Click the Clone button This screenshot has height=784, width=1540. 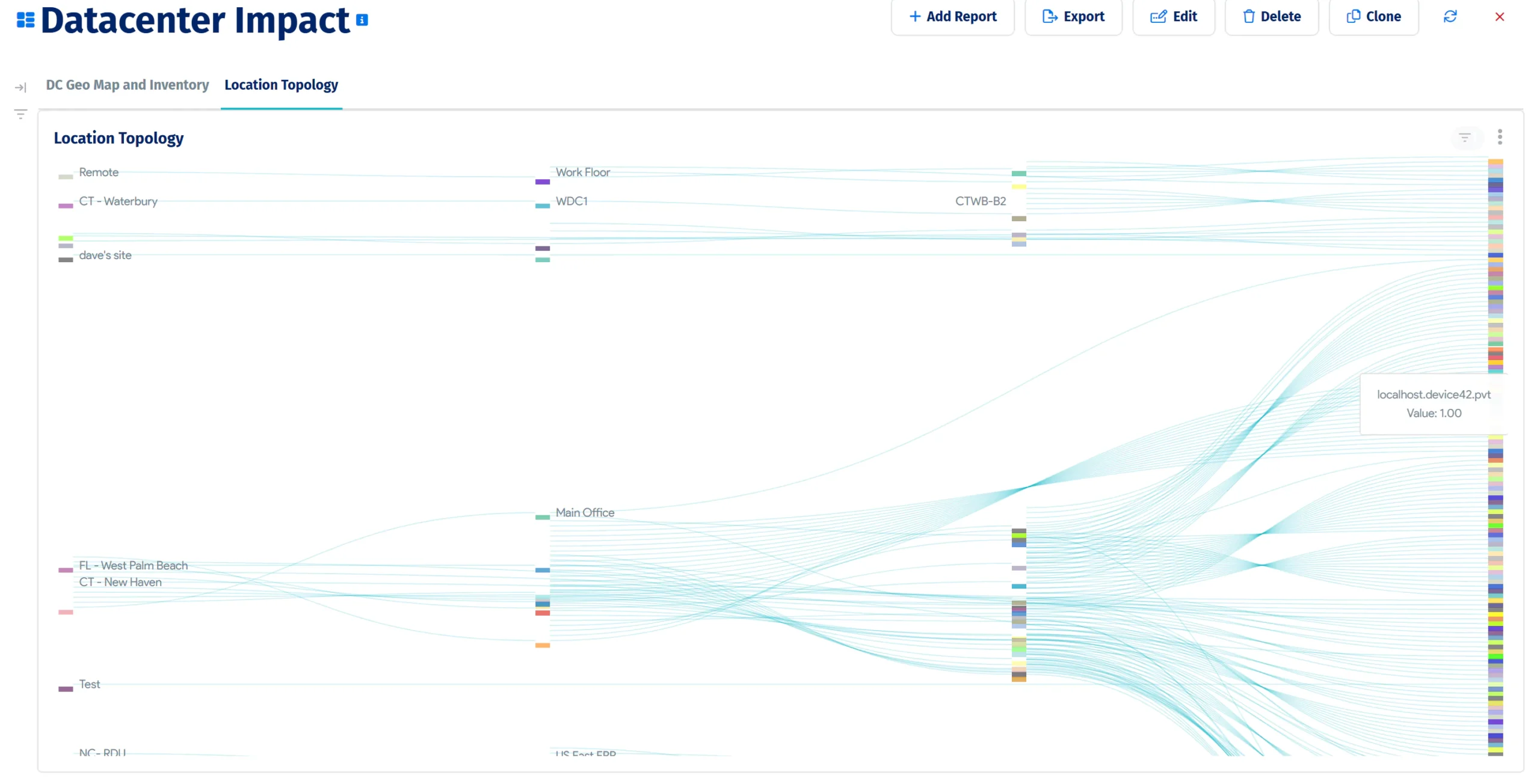[1373, 16]
